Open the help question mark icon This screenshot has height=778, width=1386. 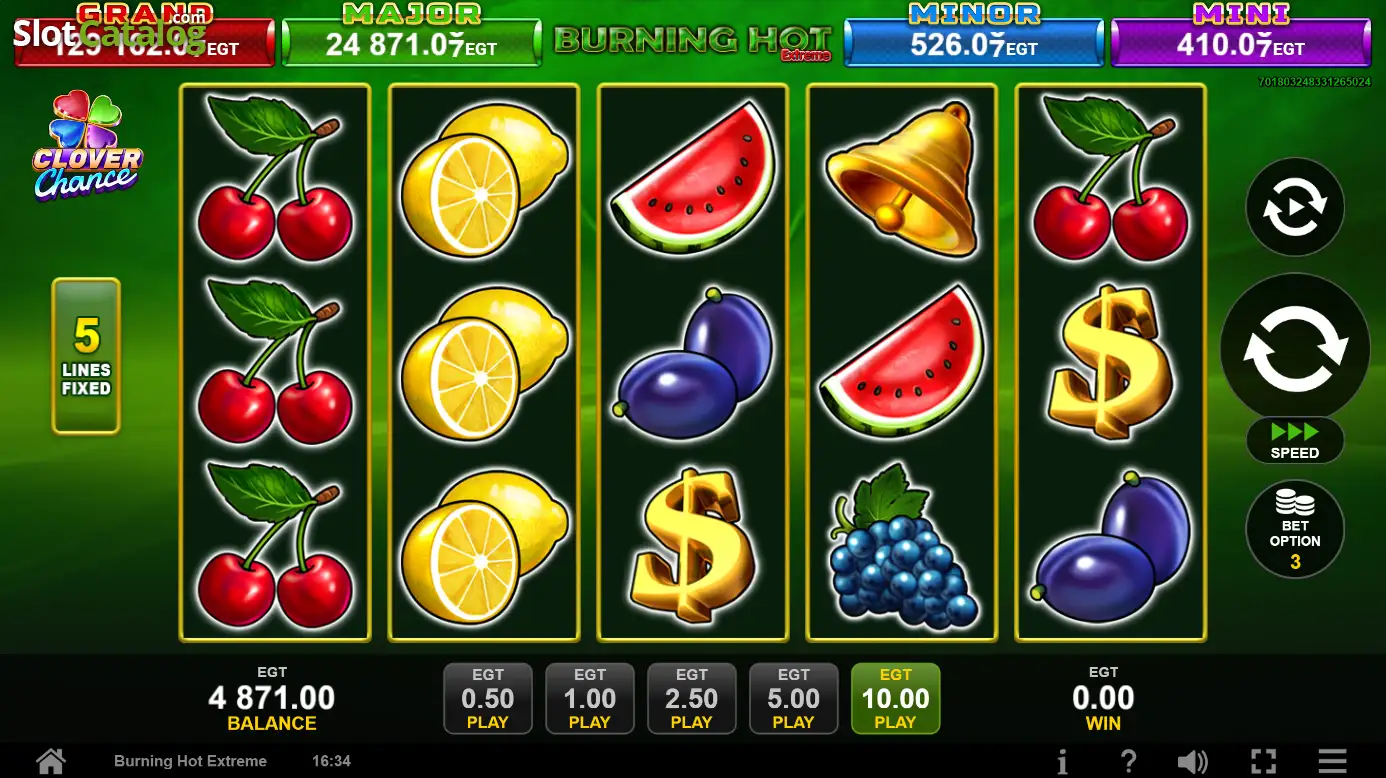[1128, 762]
